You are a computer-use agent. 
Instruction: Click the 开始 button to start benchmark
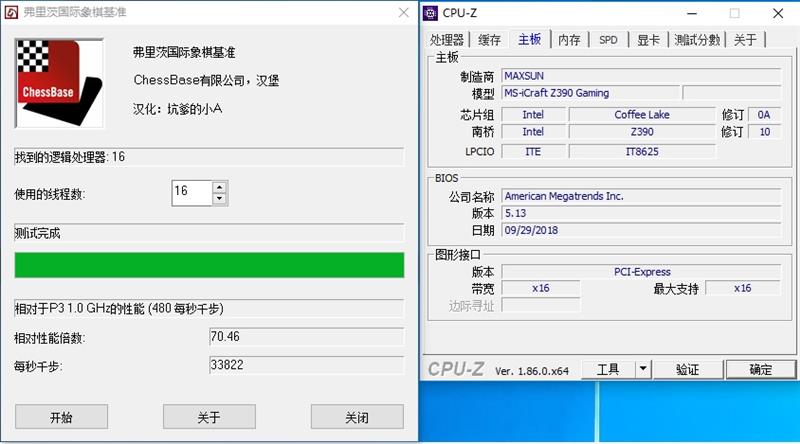pos(61,417)
